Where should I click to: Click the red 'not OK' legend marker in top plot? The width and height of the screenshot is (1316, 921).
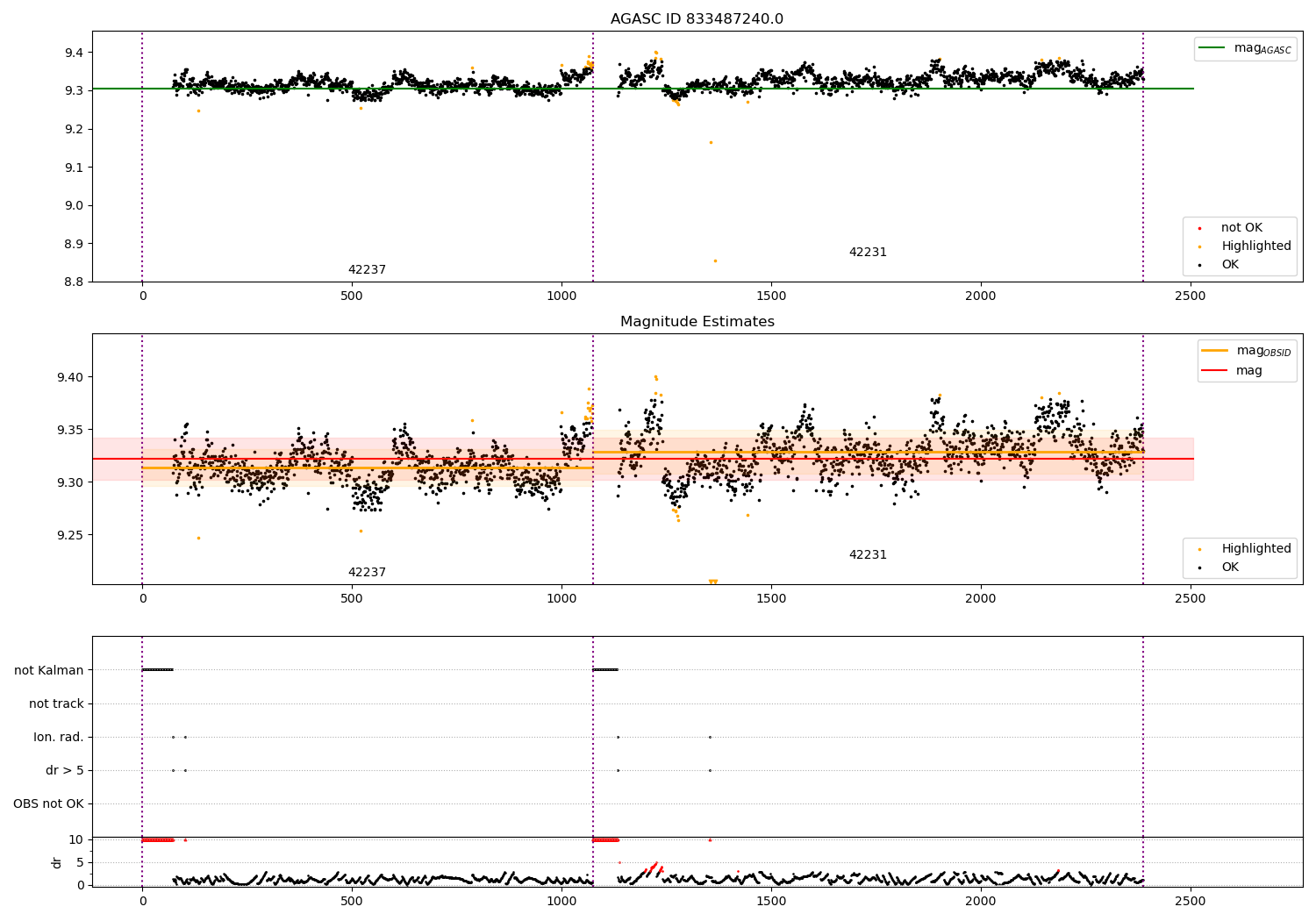1199,228
